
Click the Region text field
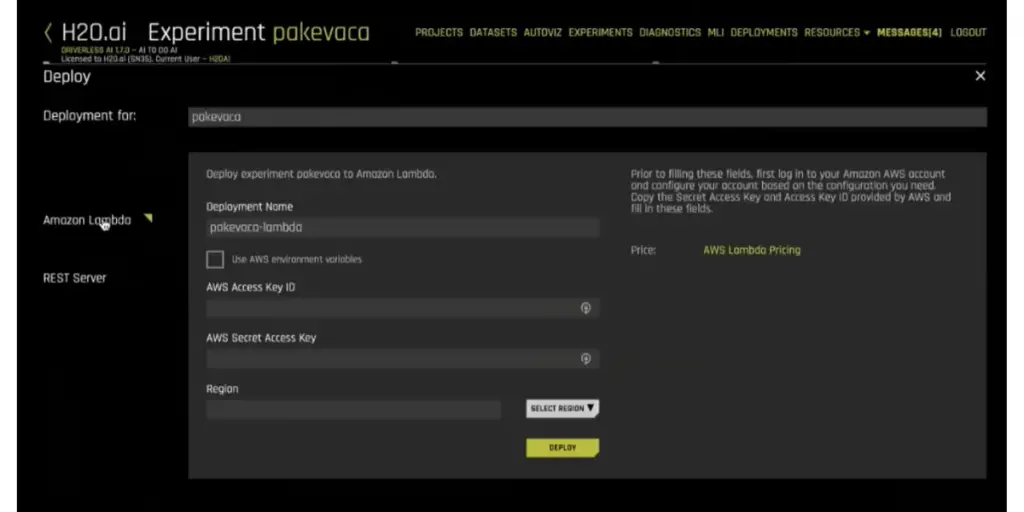coord(353,409)
